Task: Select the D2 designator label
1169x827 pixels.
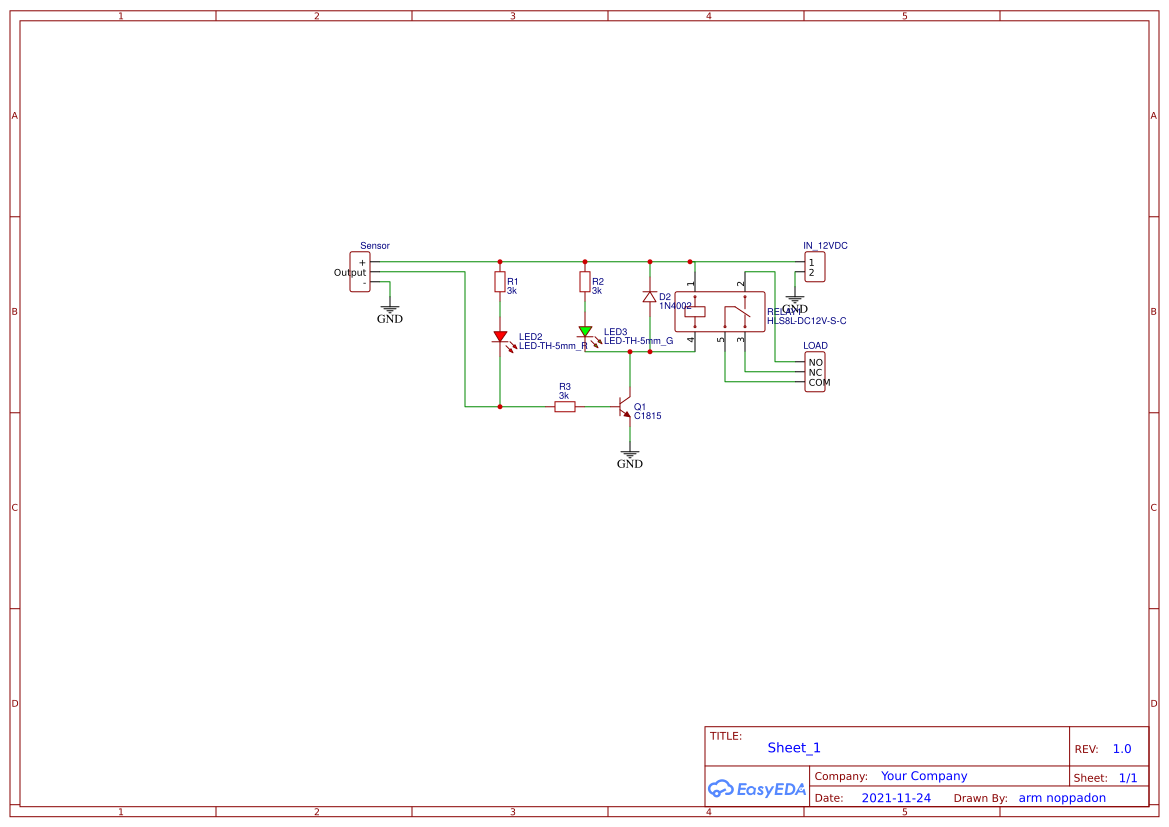Action: coord(665,297)
